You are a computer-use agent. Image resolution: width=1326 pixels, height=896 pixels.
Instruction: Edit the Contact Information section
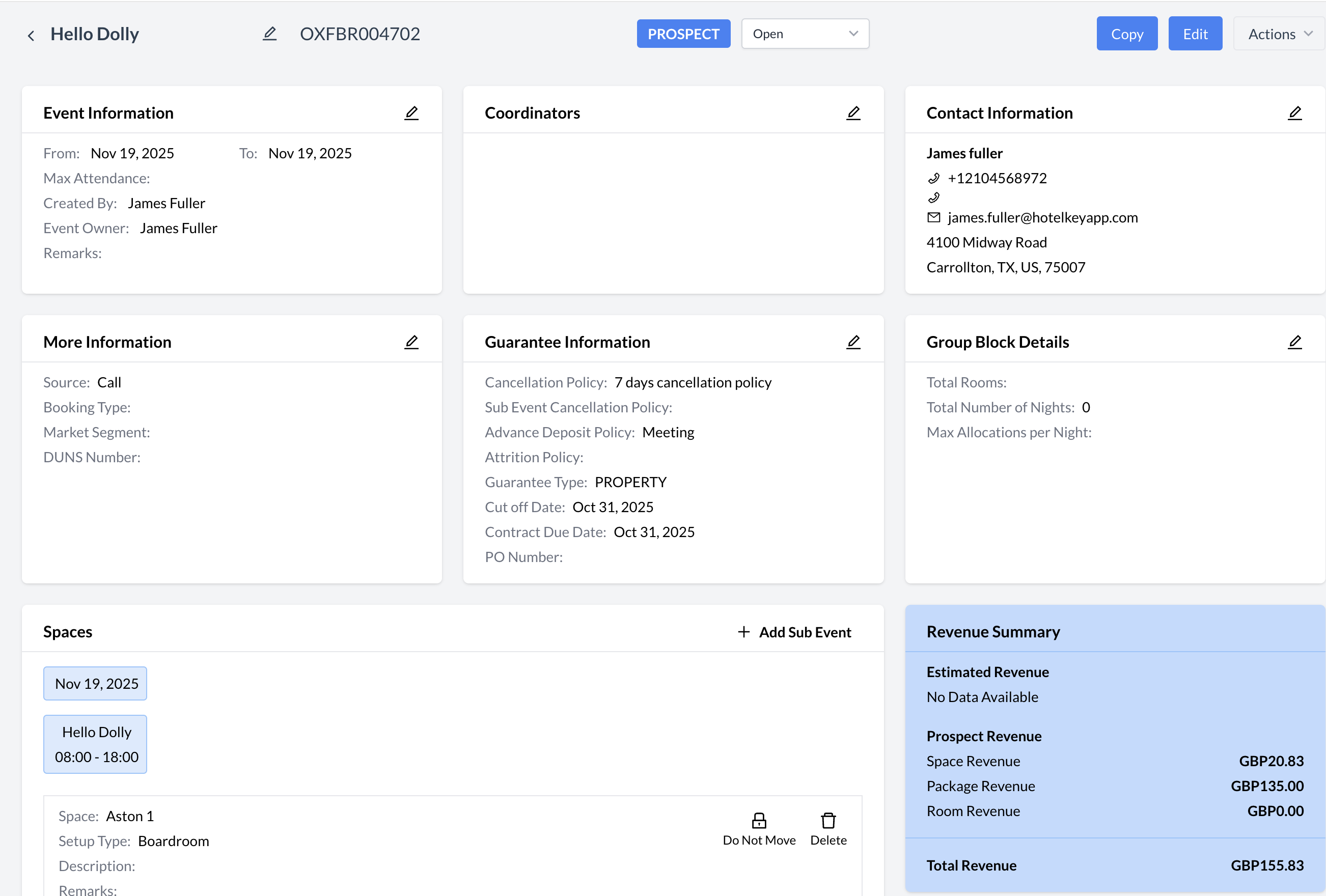[x=1294, y=113]
